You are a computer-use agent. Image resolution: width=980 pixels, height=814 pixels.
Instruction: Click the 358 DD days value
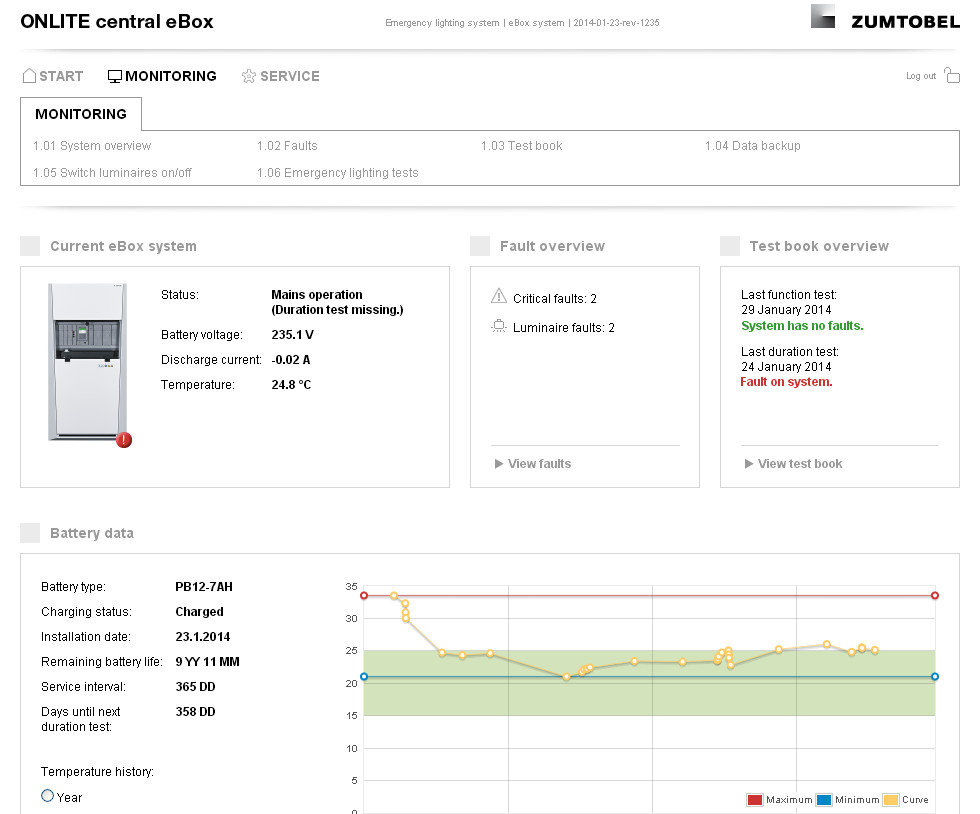click(195, 711)
